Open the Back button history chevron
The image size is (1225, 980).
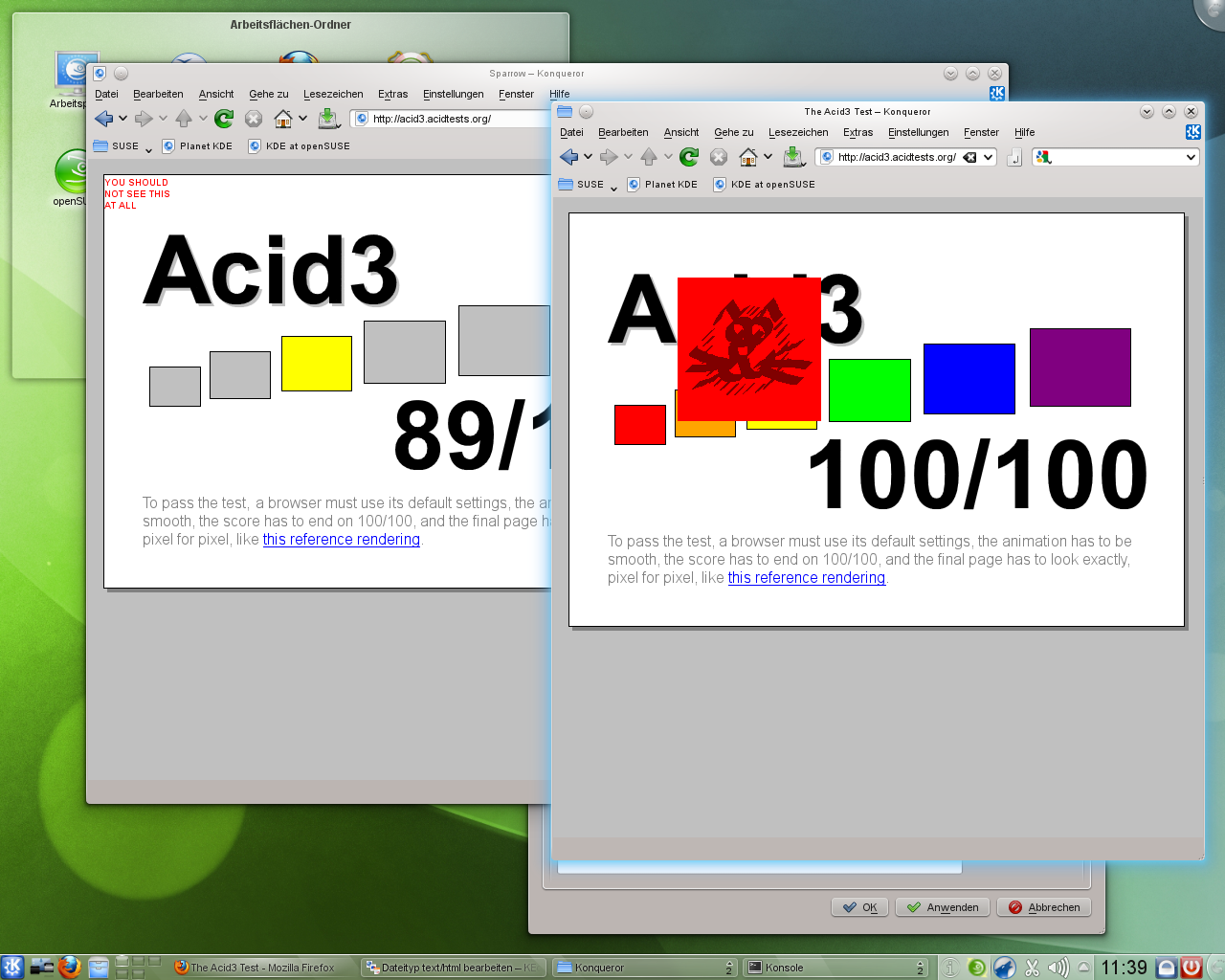click(x=590, y=157)
